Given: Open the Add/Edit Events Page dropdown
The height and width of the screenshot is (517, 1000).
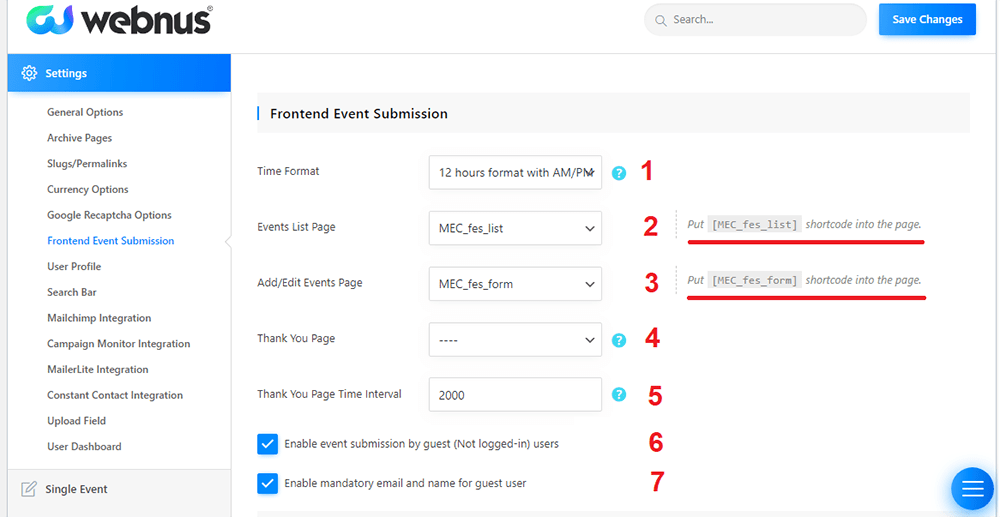Looking at the screenshot, I should tap(515, 284).
